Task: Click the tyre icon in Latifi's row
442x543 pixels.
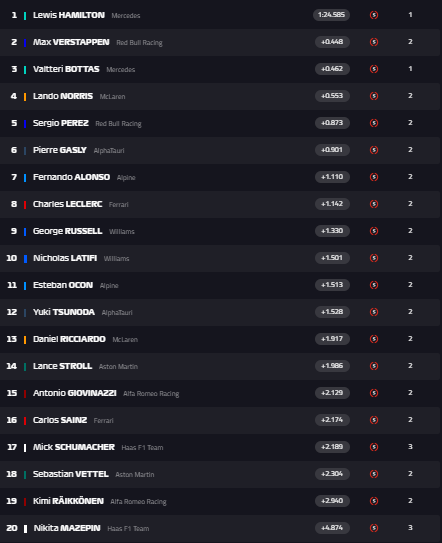Action: [x=374, y=258]
